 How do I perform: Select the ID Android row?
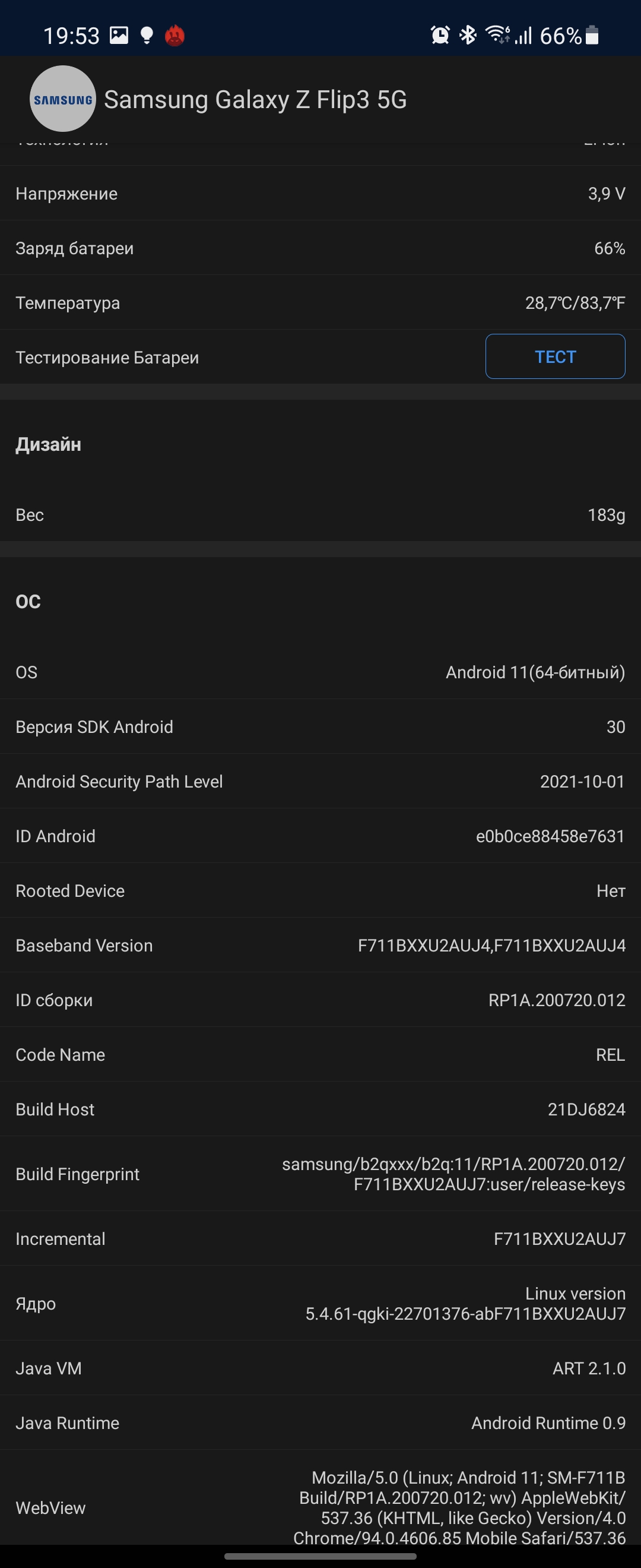point(320,836)
